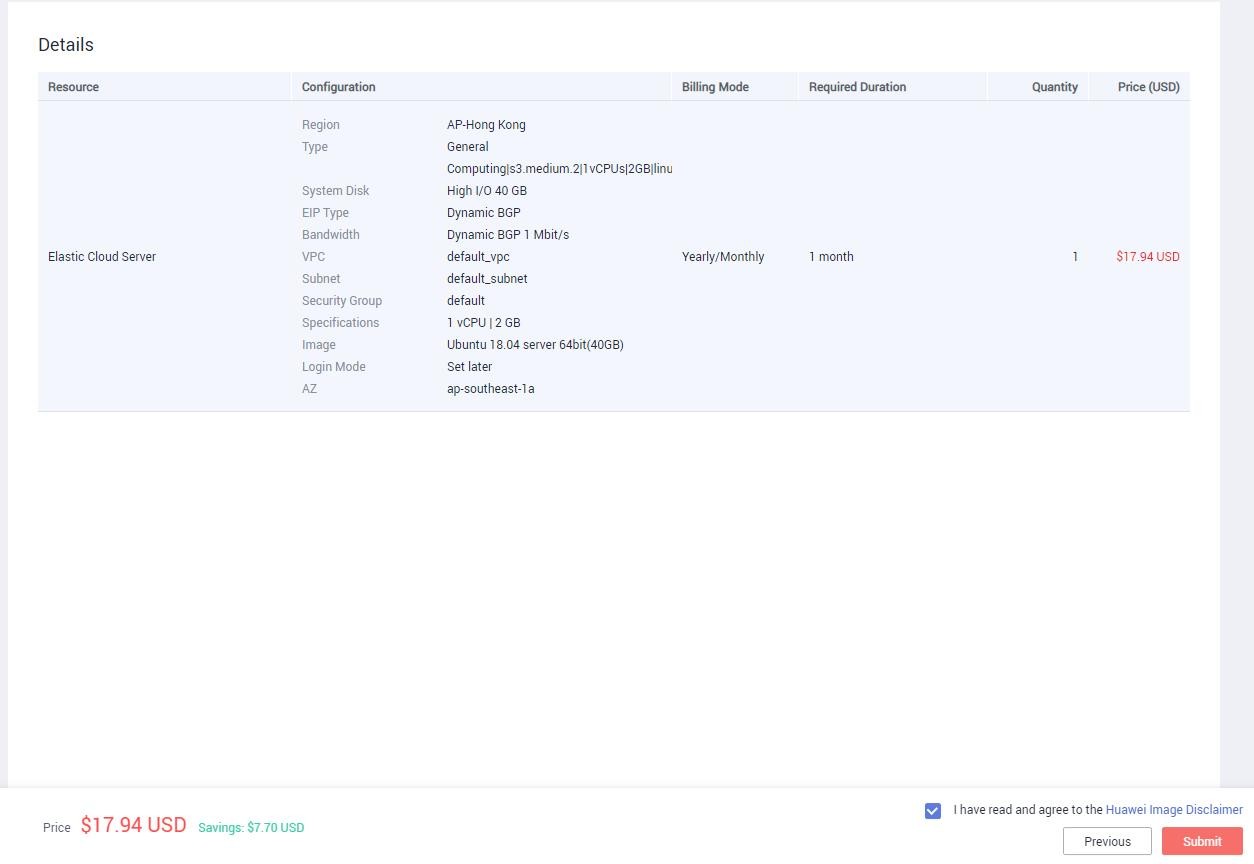1254x864 pixels.
Task: Click the Yearly/Monthly billing mode value
Action: click(x=723, y=256)
